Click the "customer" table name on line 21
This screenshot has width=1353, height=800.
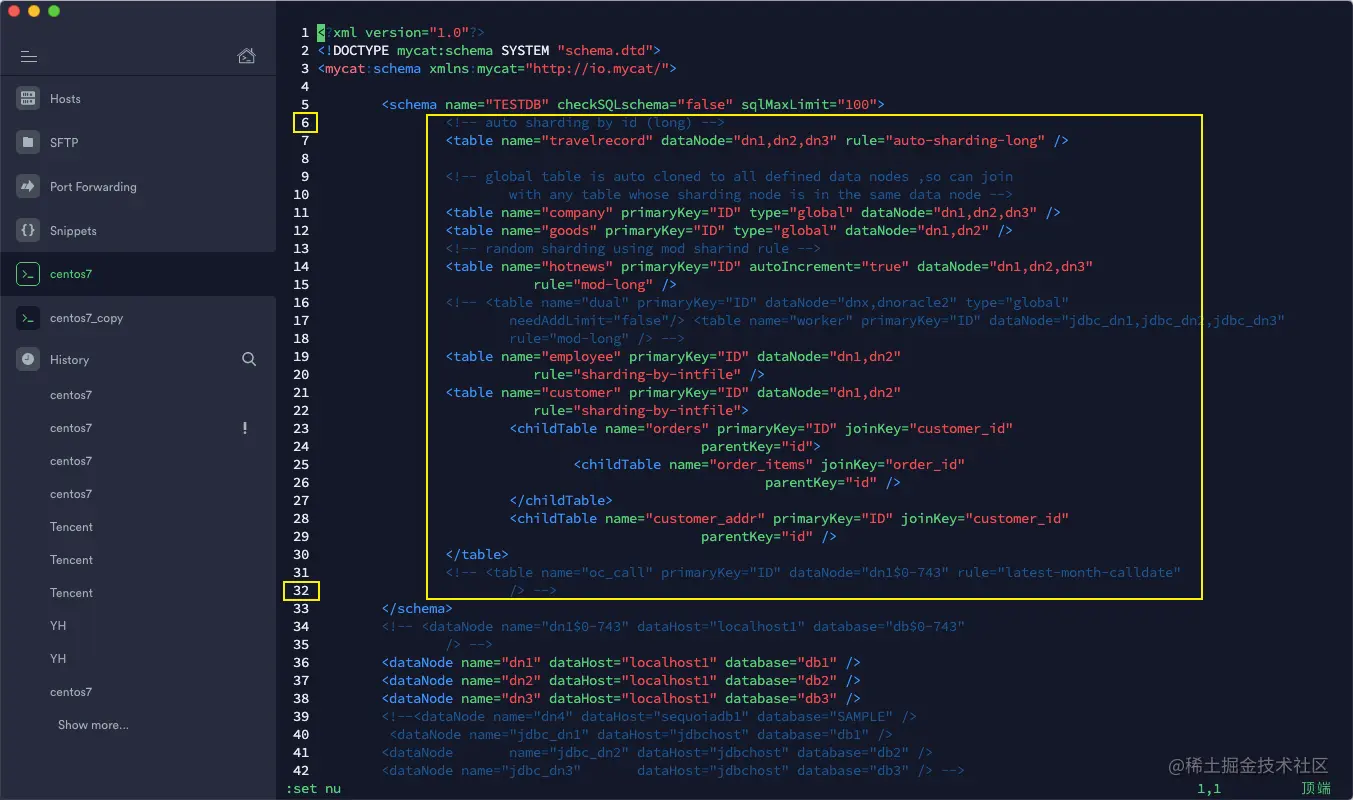581,392
